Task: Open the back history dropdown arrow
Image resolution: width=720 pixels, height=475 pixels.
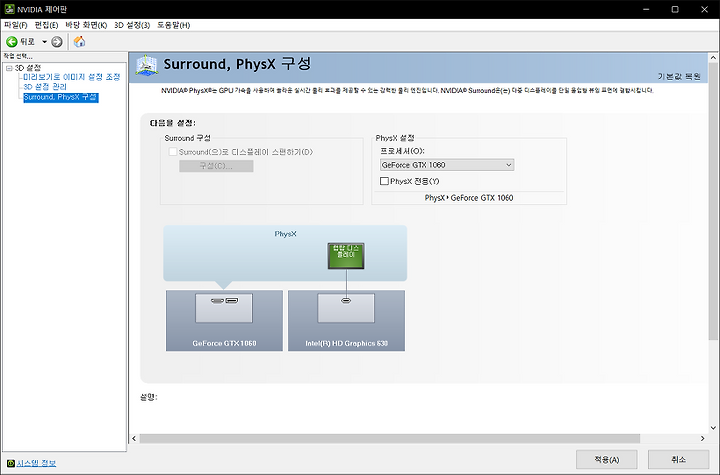Action: click(x=45, y=42)
